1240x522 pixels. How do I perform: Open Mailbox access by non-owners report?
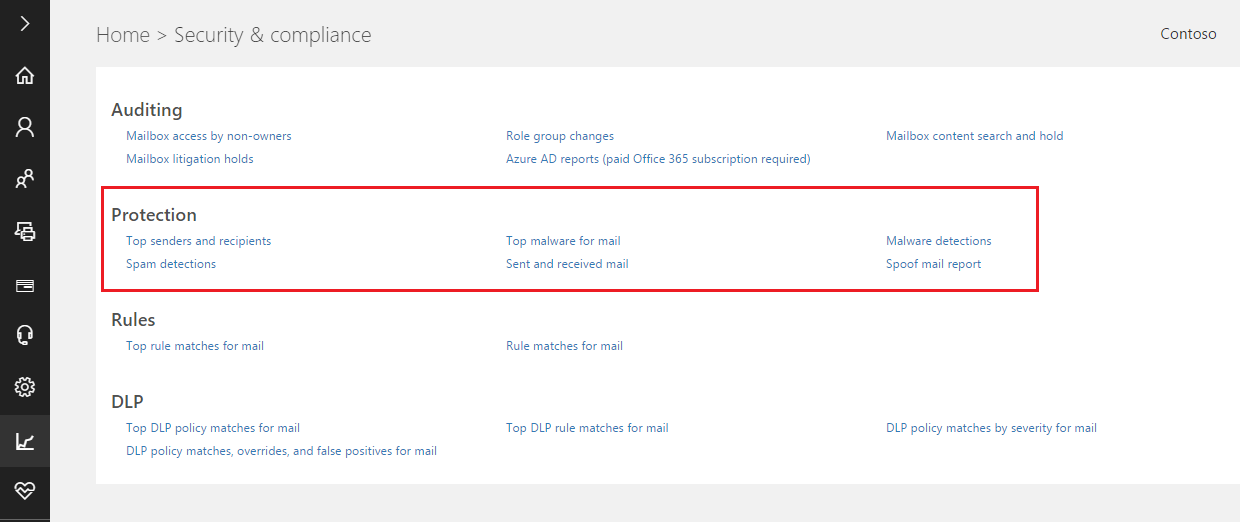209,136
